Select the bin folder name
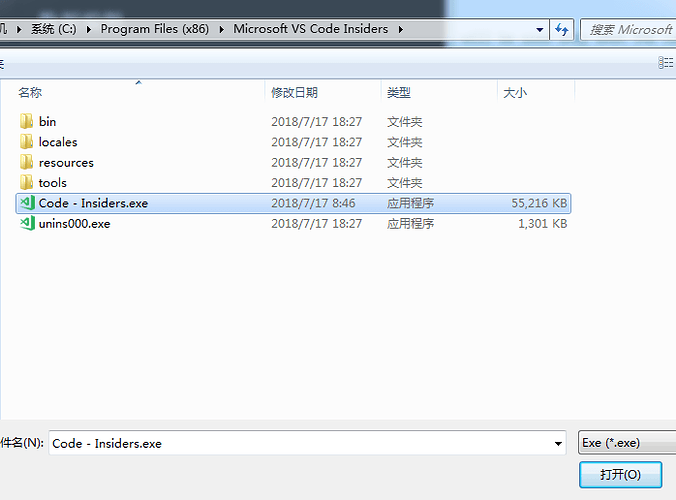Image resolution: width=676 pixels, height=500 pixels. 47,122
